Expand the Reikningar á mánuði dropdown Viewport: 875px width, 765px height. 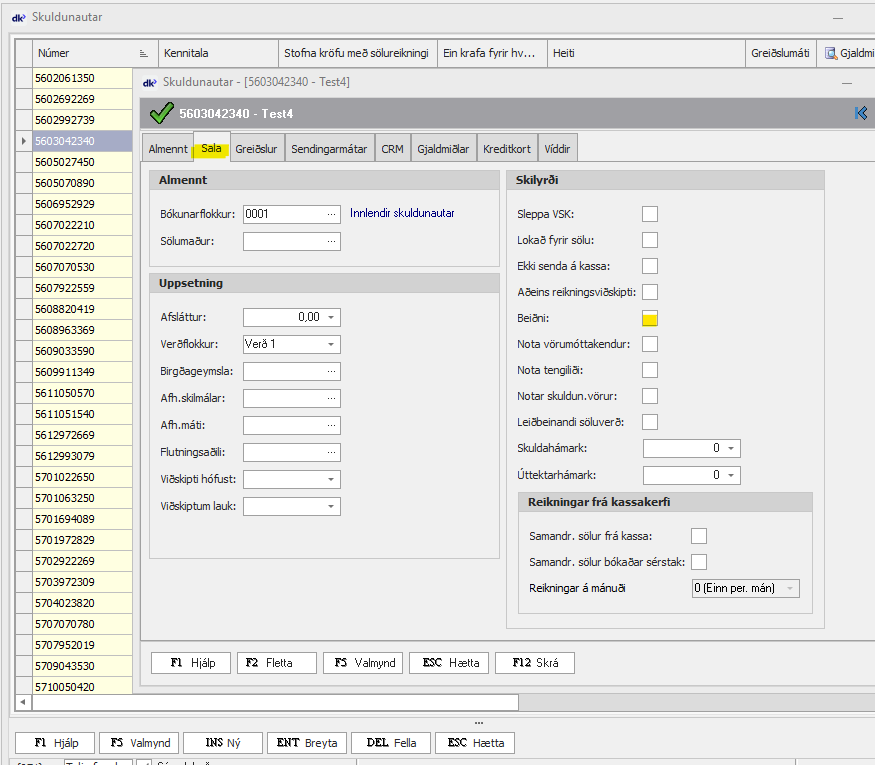pos(791,588)
